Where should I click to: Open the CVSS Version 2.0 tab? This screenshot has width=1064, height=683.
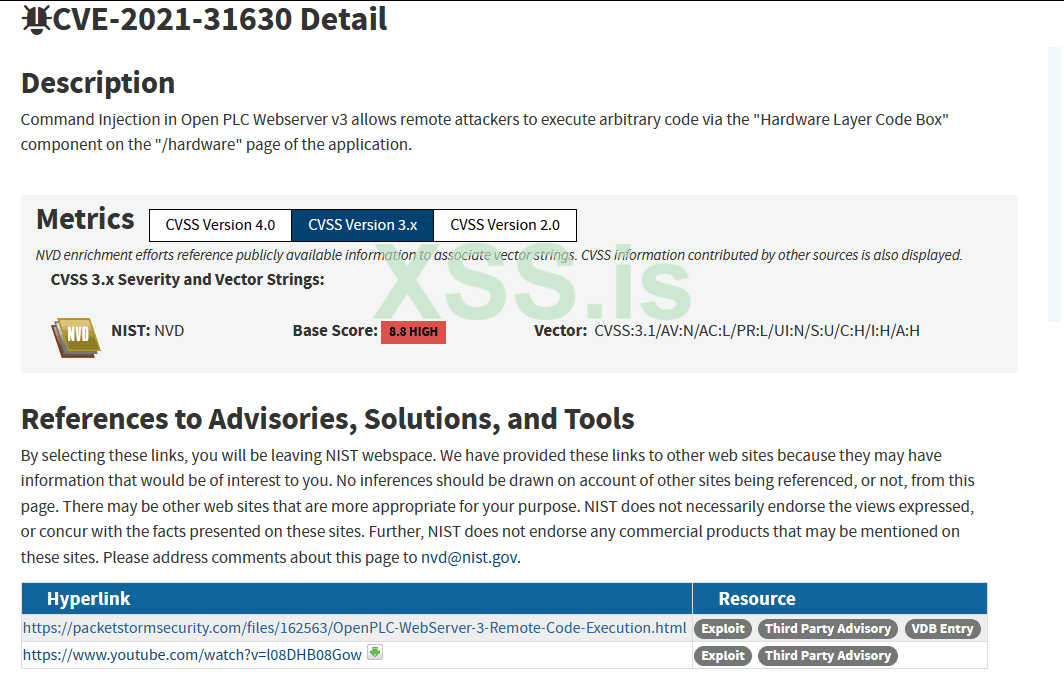505,225
